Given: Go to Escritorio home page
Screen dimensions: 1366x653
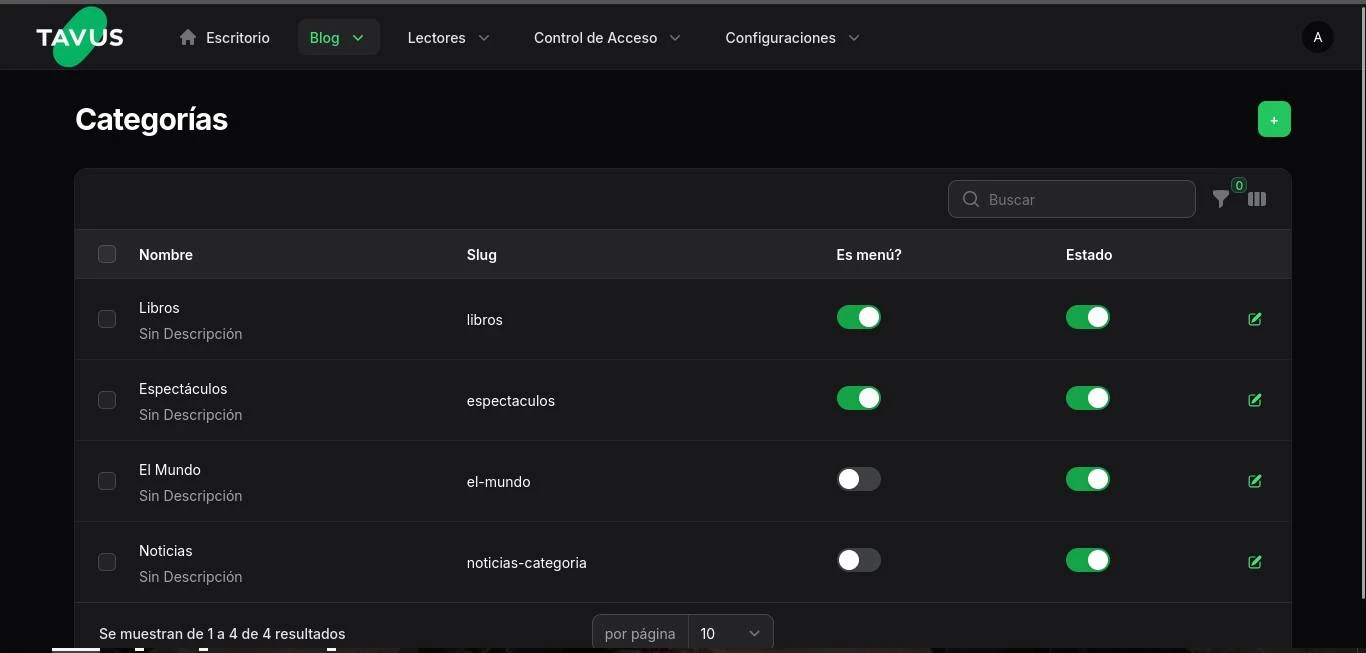Looking at the screenshot, I should (225, 38).
